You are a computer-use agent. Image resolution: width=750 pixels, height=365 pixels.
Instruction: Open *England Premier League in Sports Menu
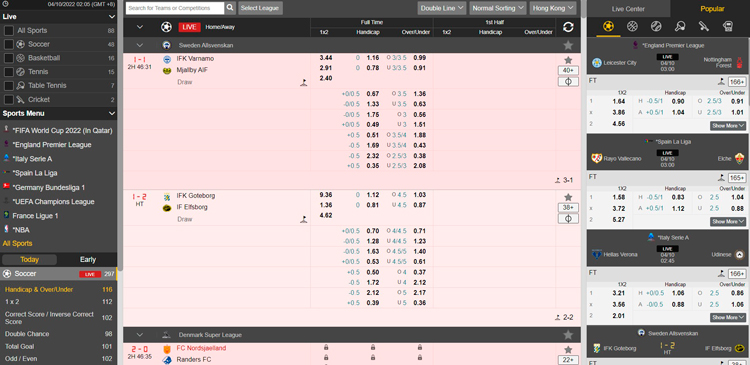(x=52, y=144)
